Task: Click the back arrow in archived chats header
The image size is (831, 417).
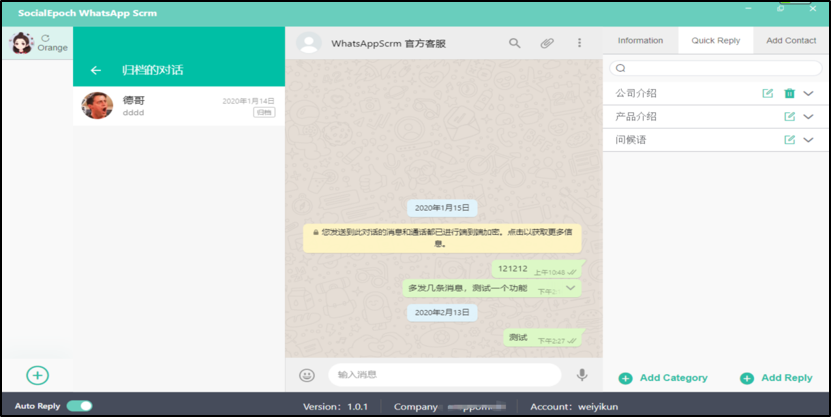Action: (95, 70)
